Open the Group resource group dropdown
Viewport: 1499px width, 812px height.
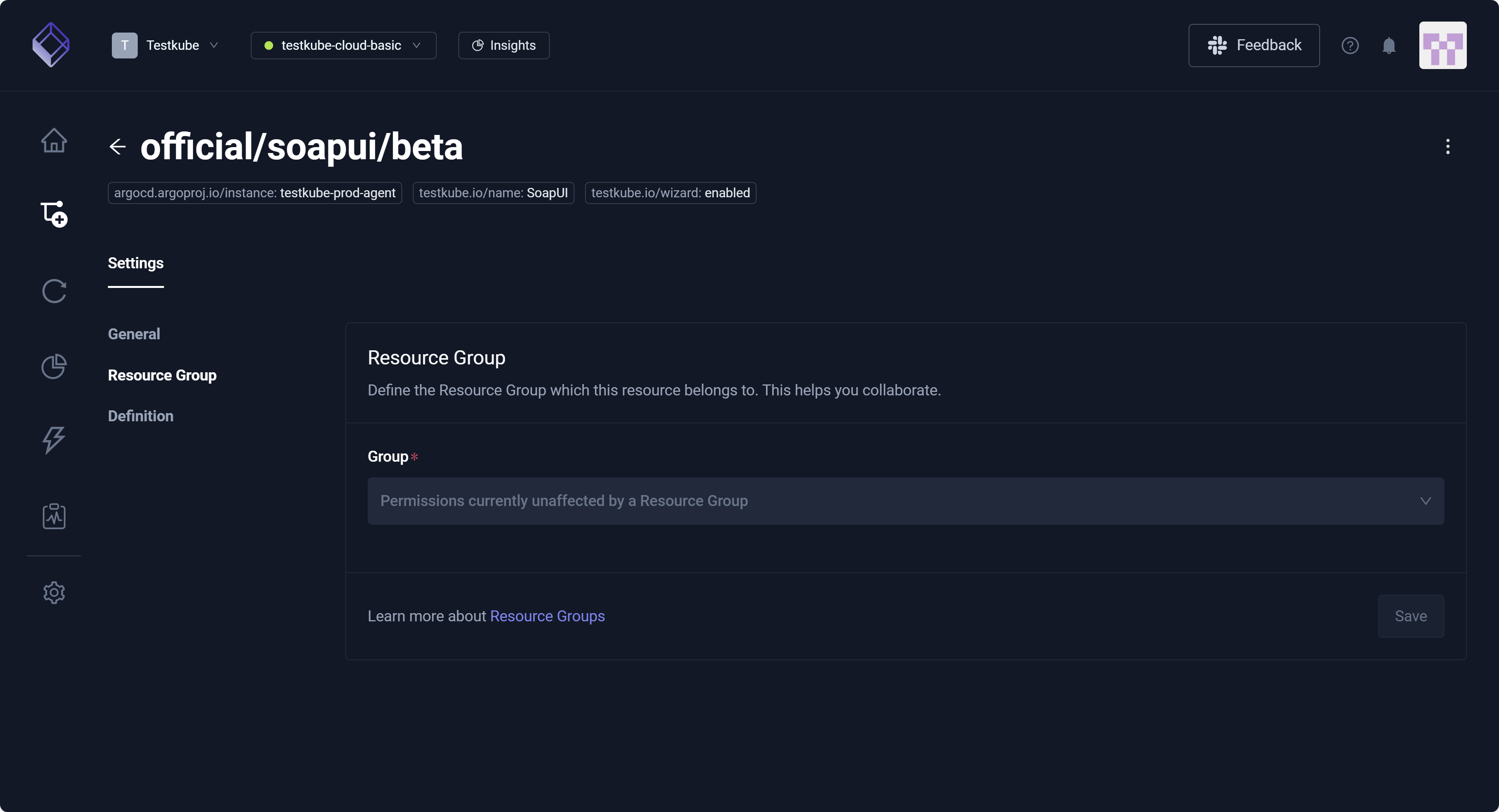click(x=905, y=501)
